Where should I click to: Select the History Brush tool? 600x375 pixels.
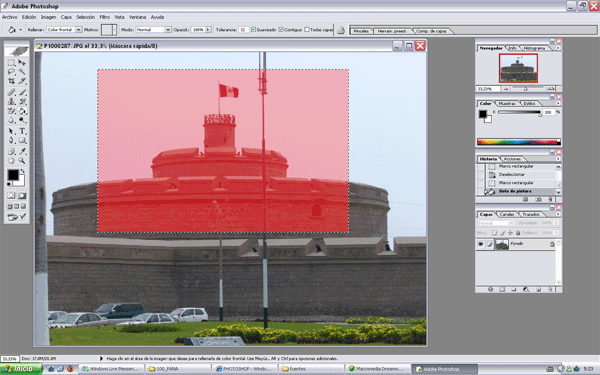[x=22, y=101]
